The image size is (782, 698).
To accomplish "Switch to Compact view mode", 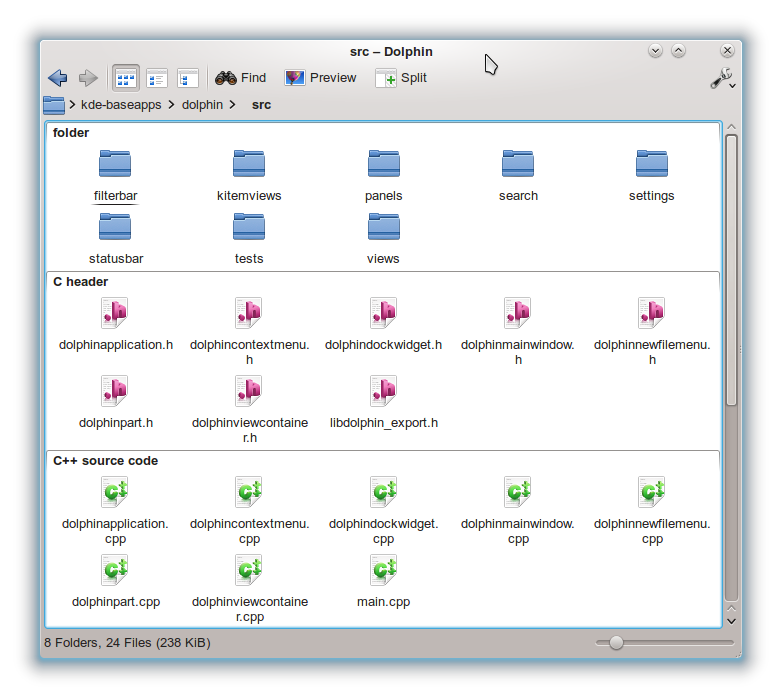I will [x=157, y=78].
